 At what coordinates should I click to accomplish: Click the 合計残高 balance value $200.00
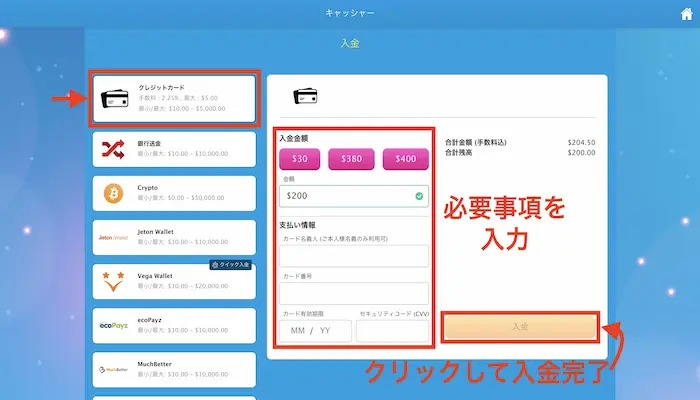[x=581, y=153]
